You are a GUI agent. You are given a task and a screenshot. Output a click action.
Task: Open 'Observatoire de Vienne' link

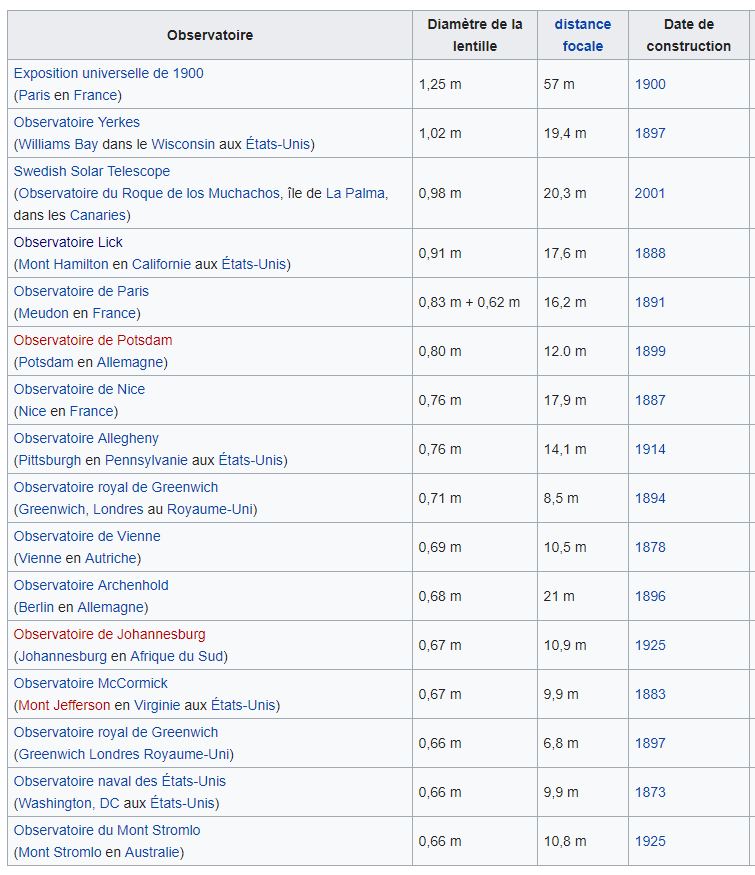[87, 536]
